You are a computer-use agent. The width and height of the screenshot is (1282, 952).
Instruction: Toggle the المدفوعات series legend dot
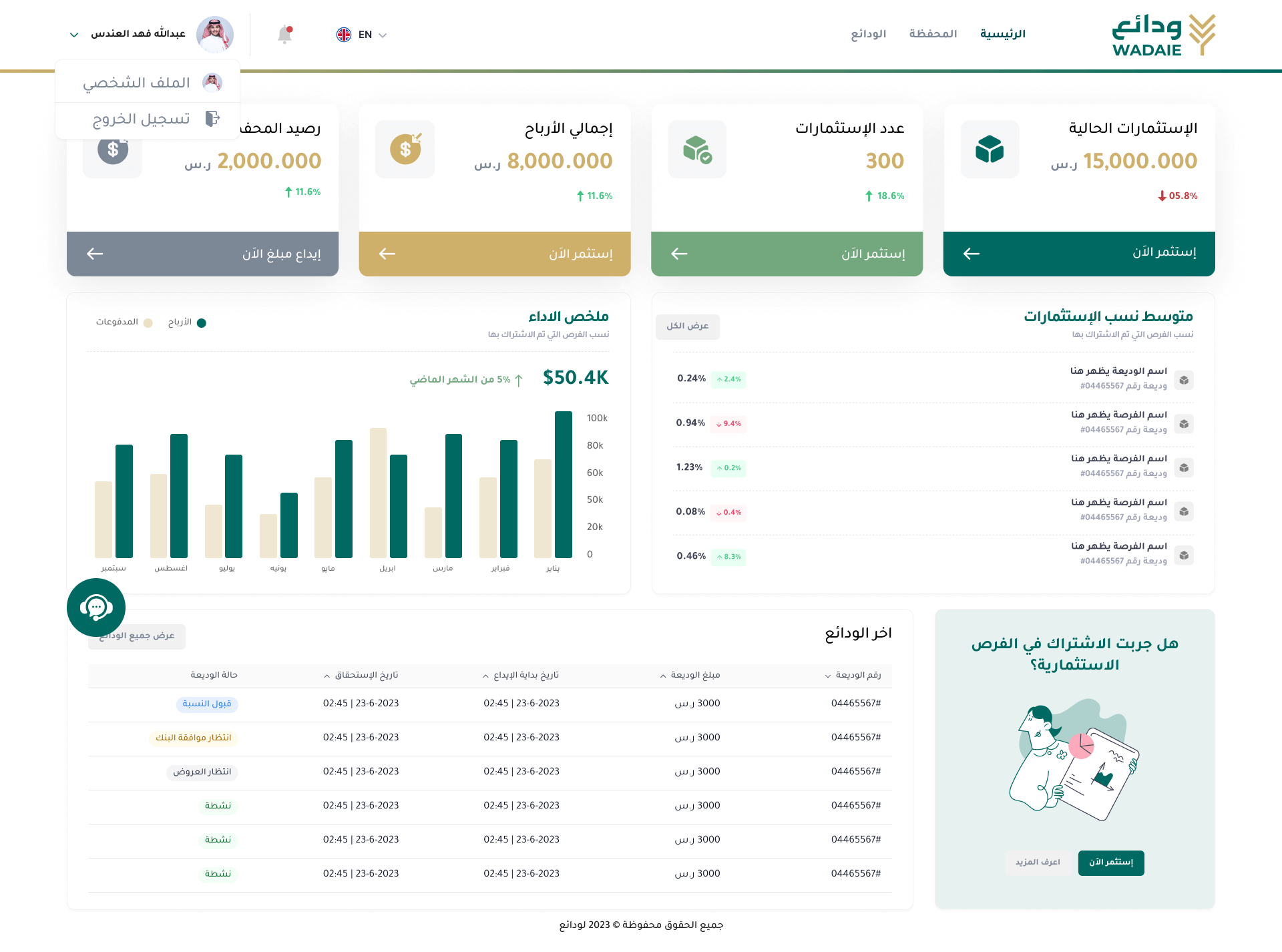point(148,323)
